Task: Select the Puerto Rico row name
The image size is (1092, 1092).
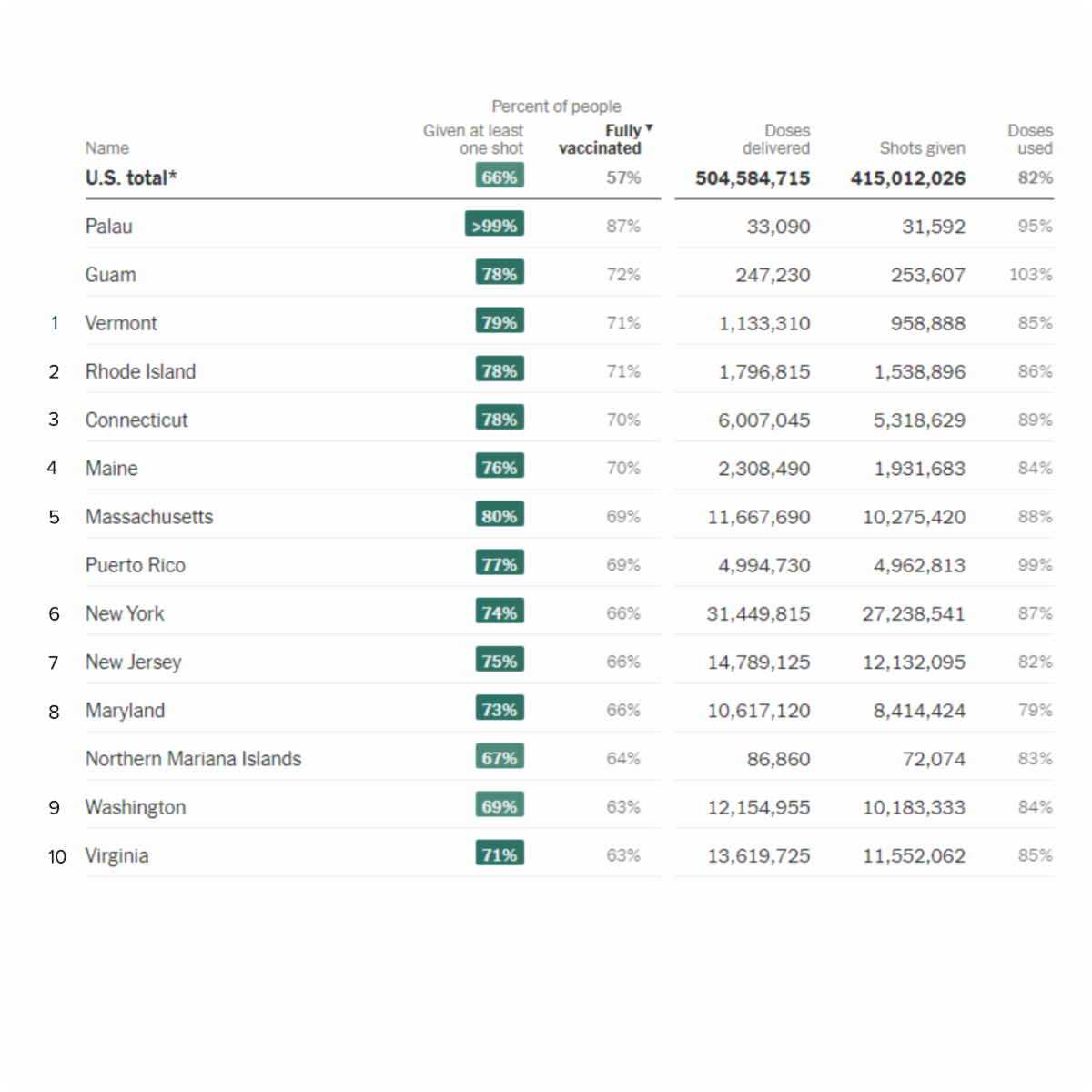Action: point(136,565)
